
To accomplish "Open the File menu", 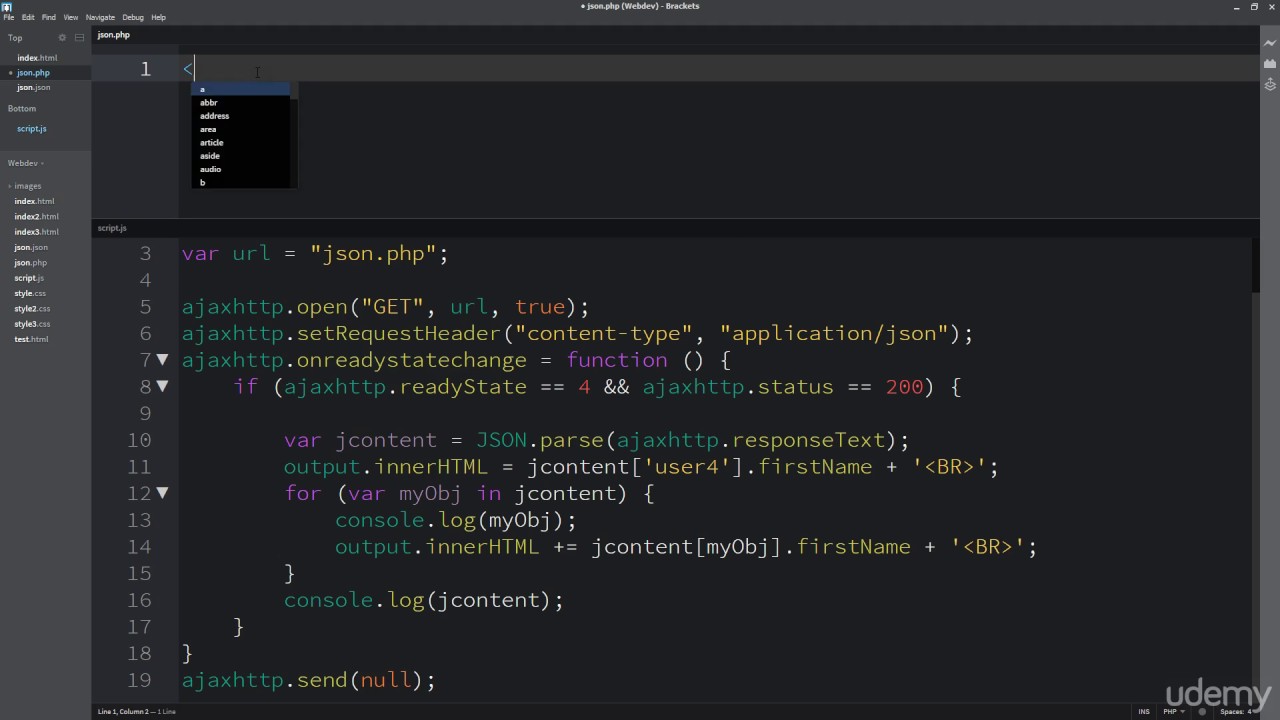I will click(9, 17).
